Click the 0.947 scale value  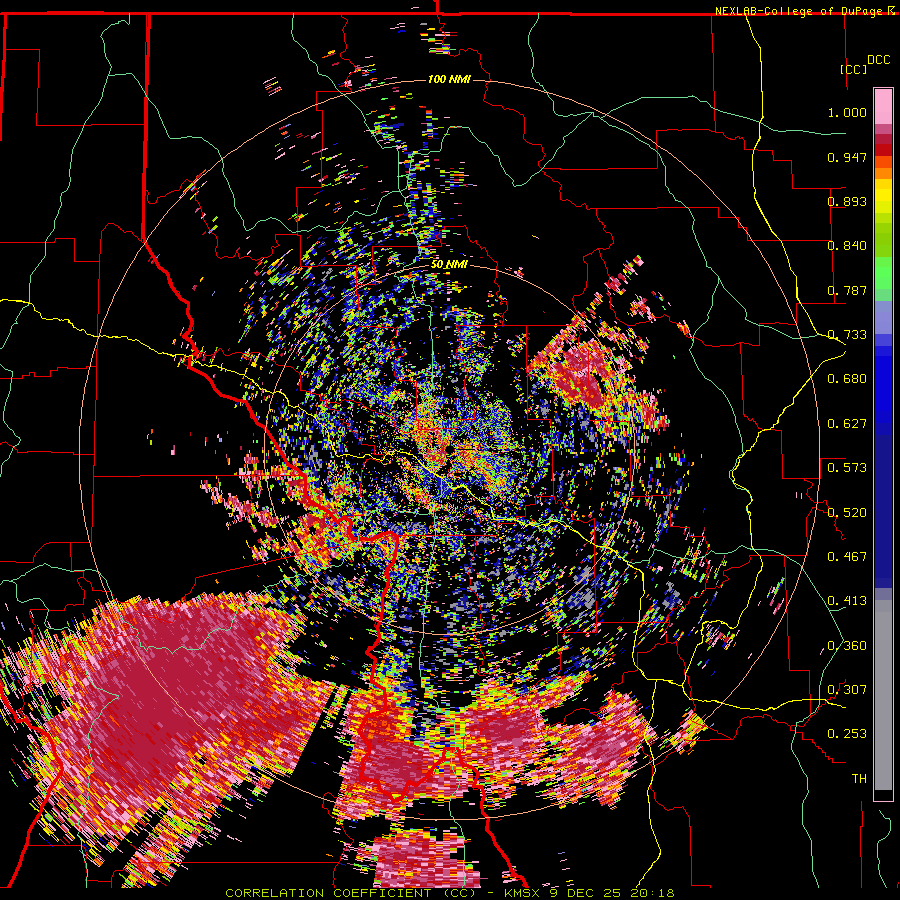(x=847, y=157)
